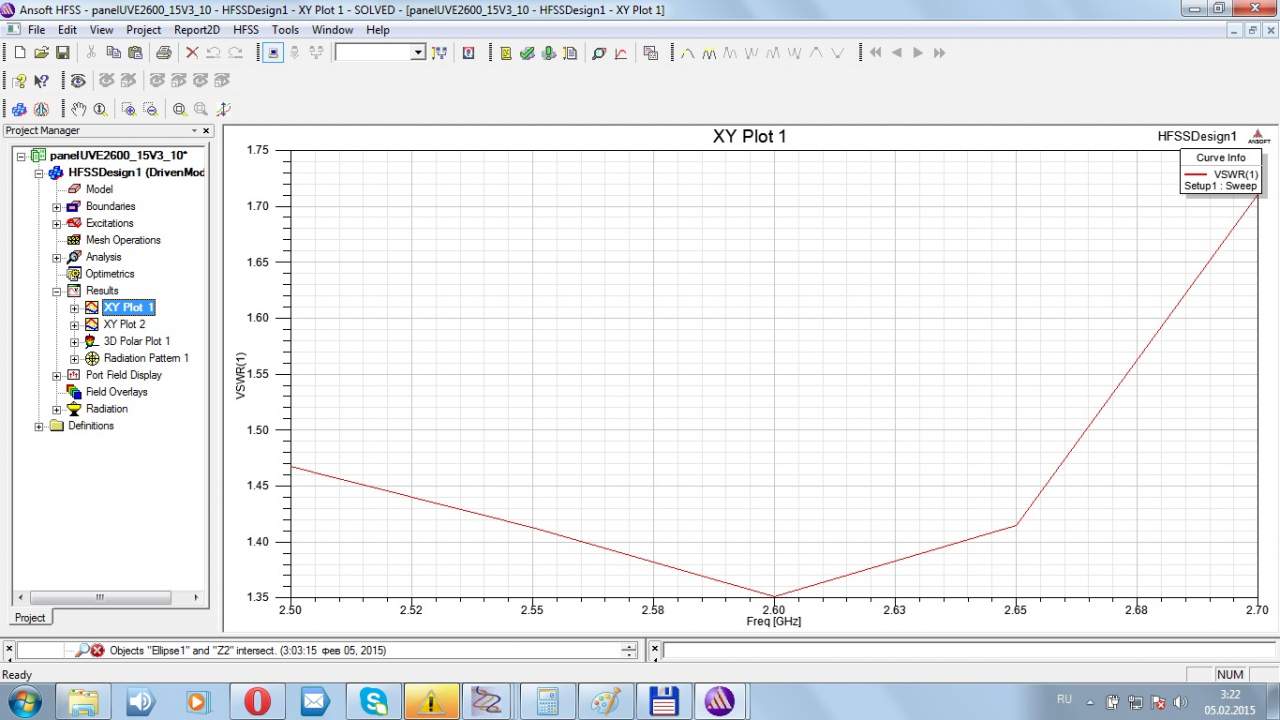Toggle the show/hide eye icon
The width and height of the screenshot is (1280, 720).
coord(78,81)
